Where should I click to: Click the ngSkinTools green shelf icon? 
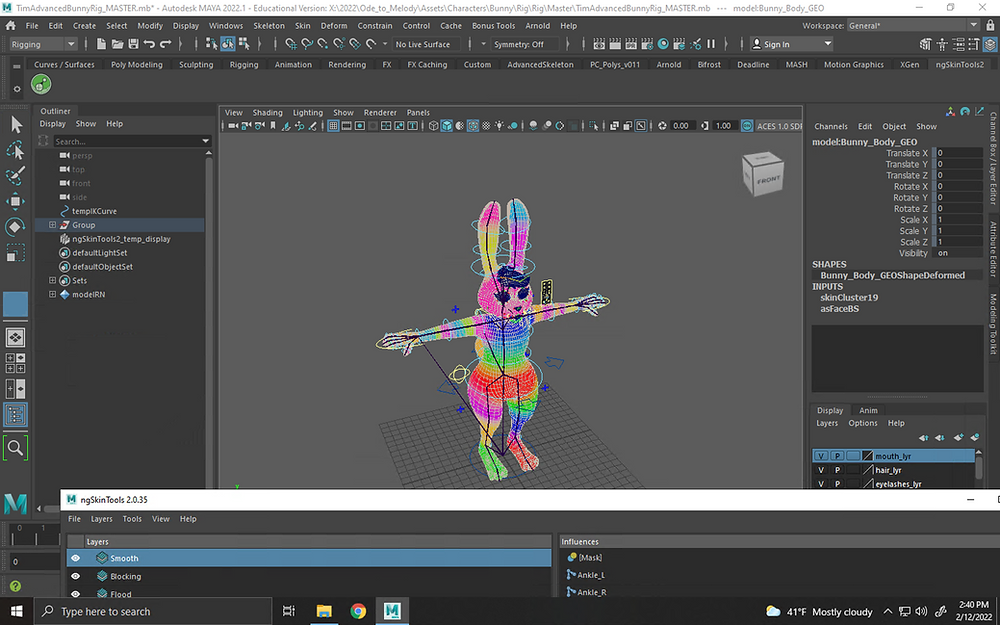tap(41, 84)
